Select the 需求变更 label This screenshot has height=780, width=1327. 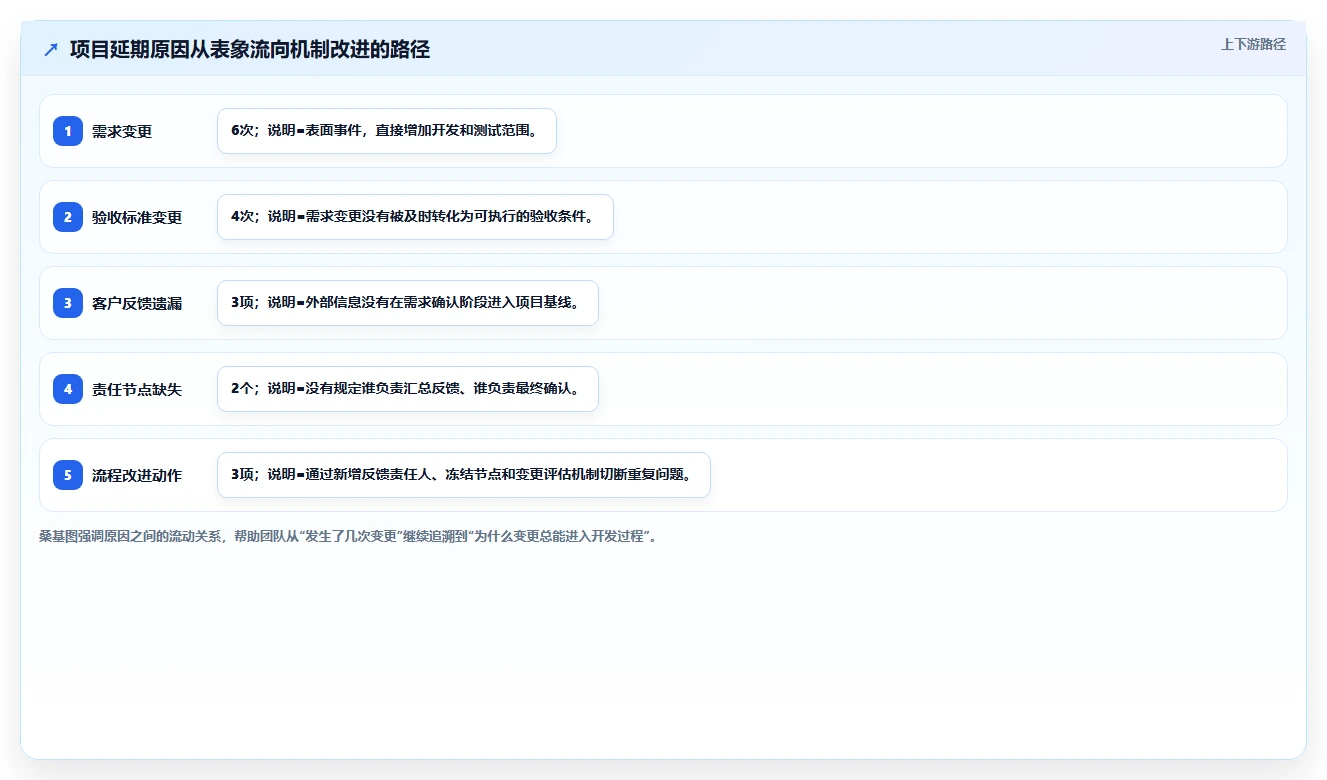pos(122,131)
